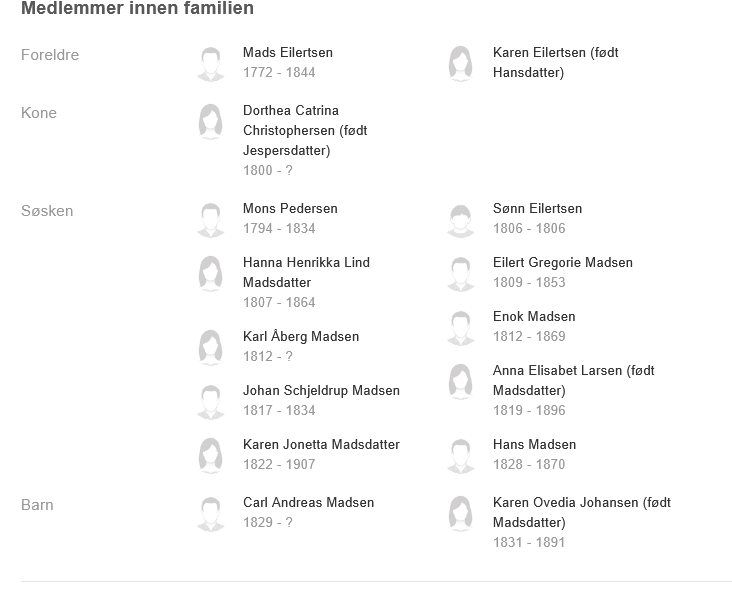Open Karl Åberg Madsen's profile
732x590 pixels.
(x=301, y=336)
